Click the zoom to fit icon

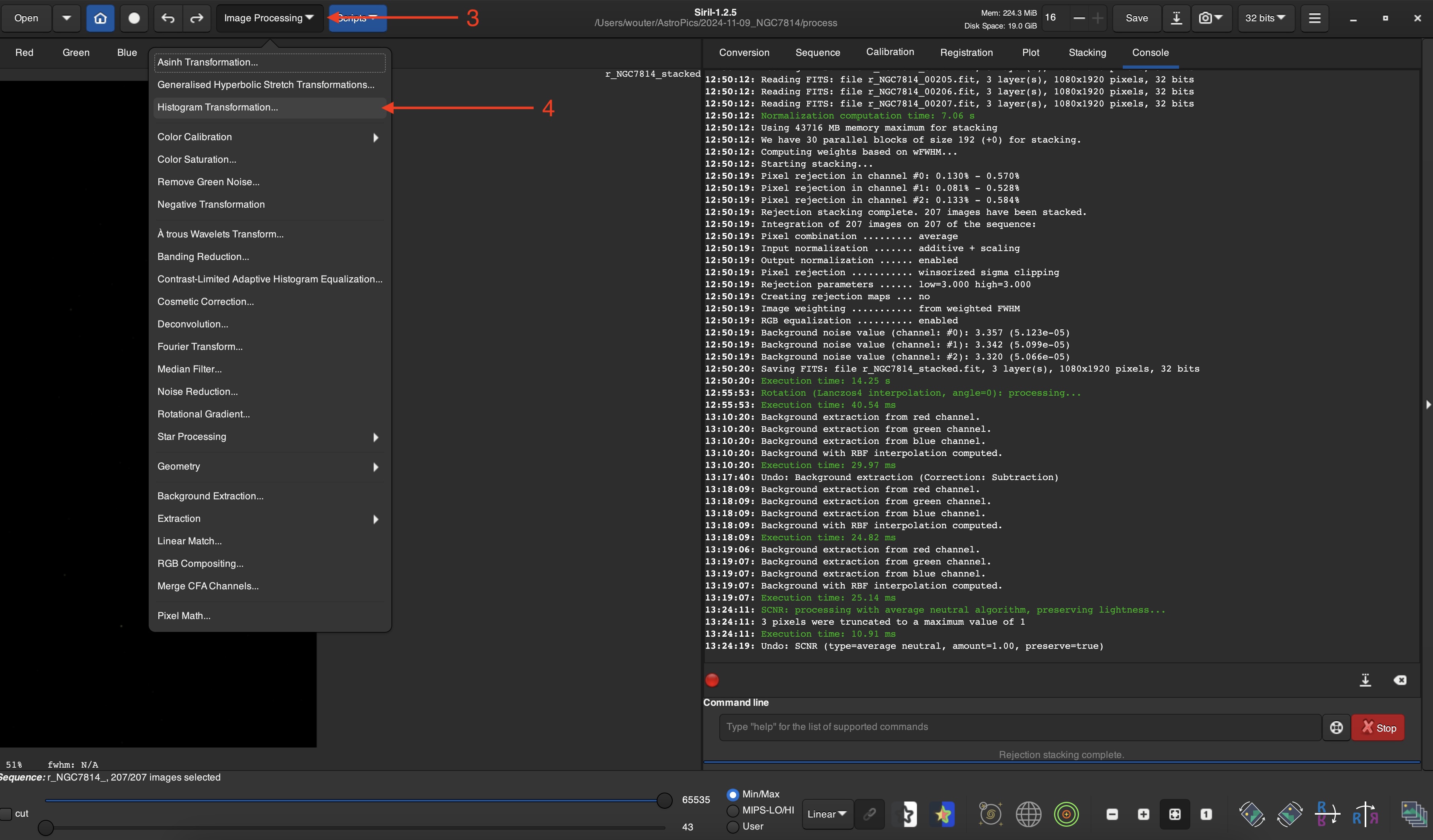tap(1174, 814)
